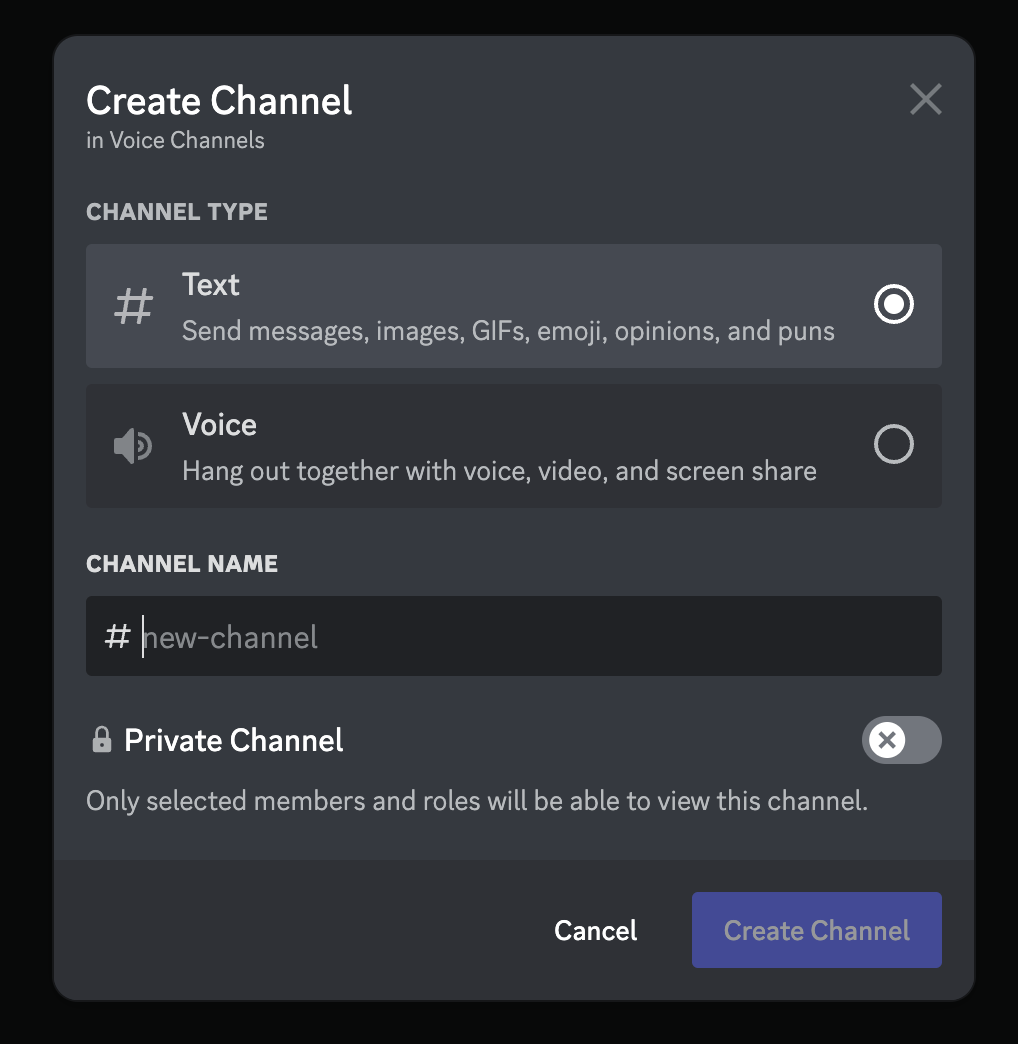Select the Voice channel radio button
Screen dimensions: 1018x1044
click(x=893, y=444)
